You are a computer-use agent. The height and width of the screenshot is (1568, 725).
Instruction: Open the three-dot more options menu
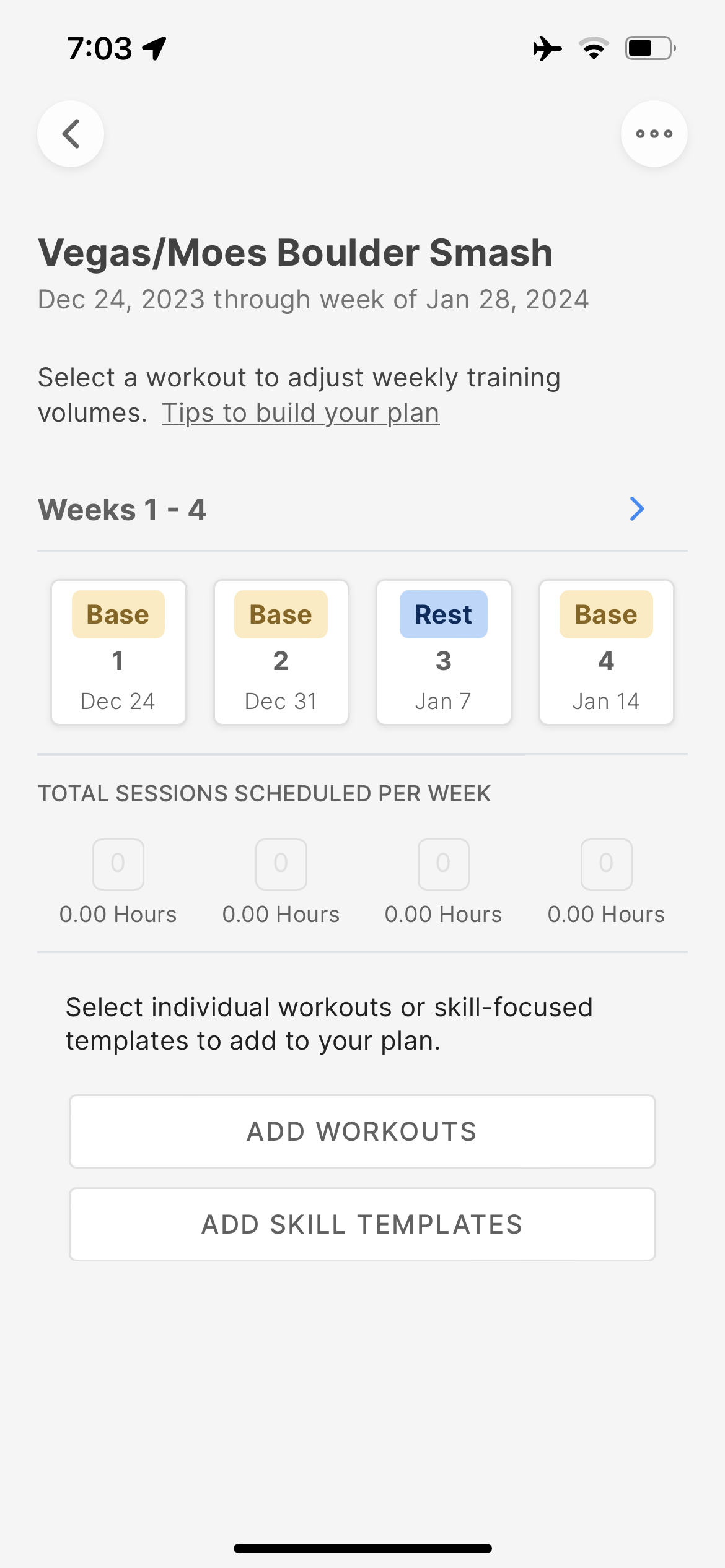[x=654, y=134]
